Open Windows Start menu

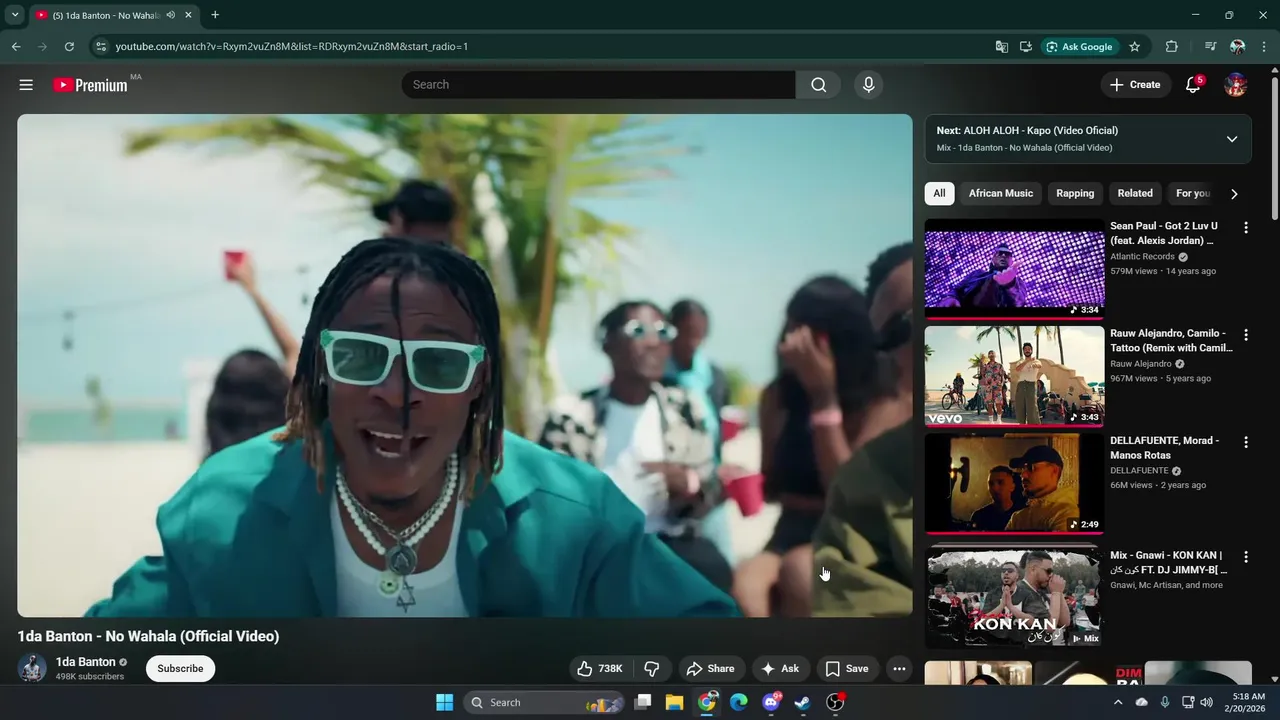[445, 702]
